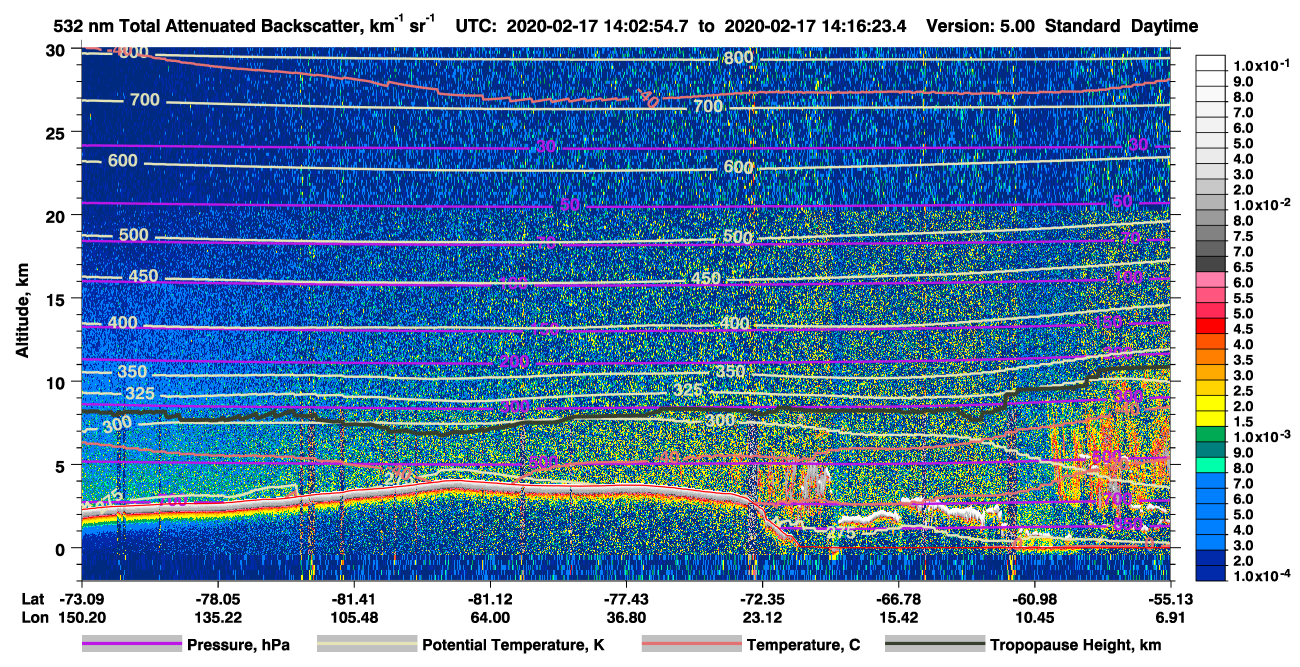Screen dimensions: 1300x667
Task: Select the 'UTC:' label in the title
Action: (476, 26)
